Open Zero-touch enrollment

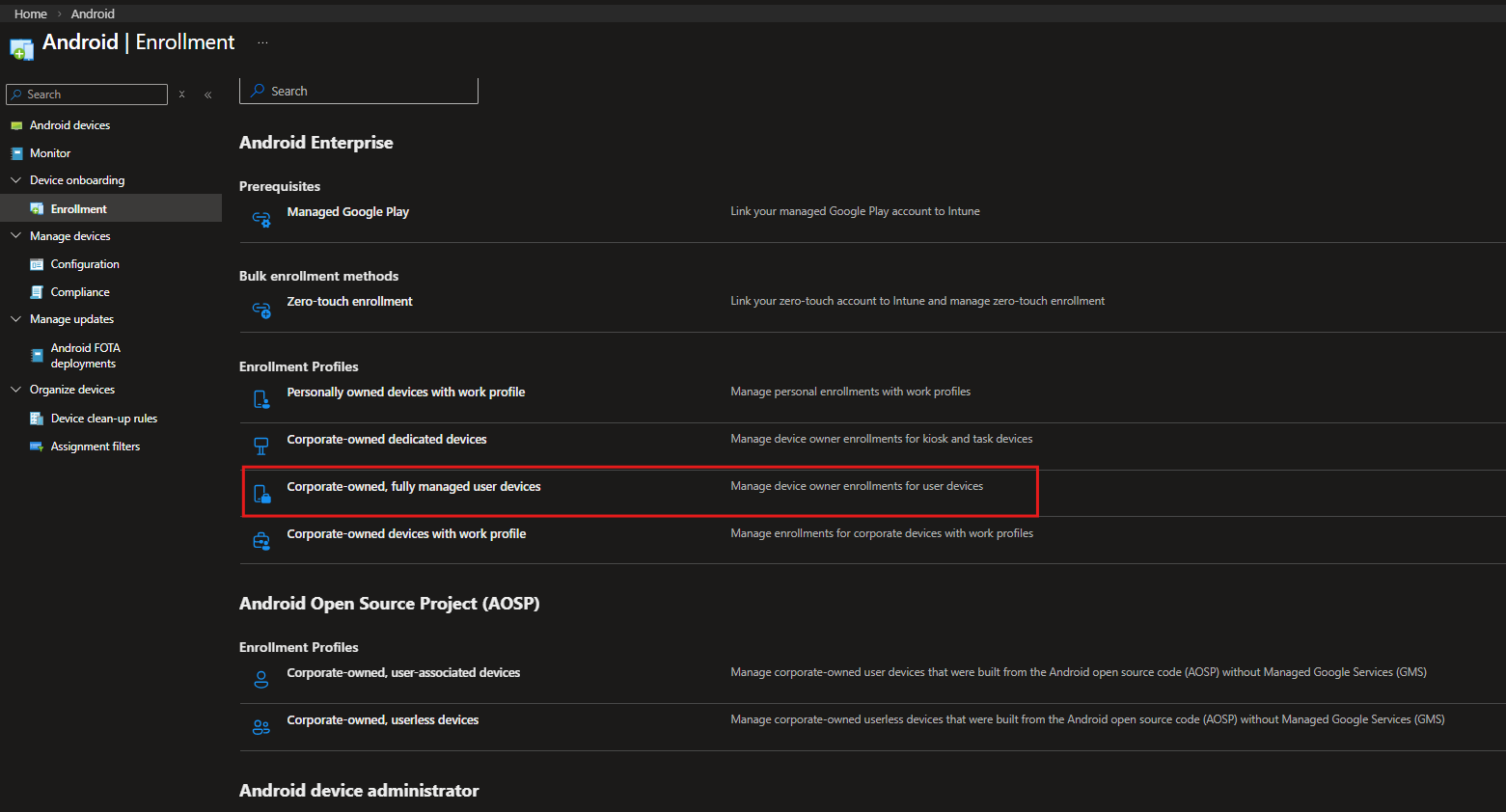pyautogui.click(x=349, y=302)
